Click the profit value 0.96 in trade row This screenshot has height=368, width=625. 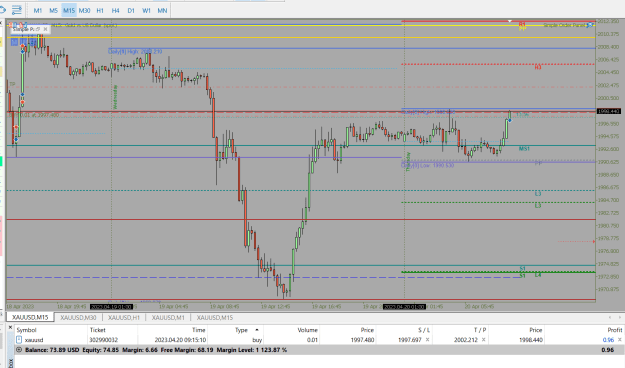tap(608, 340)
